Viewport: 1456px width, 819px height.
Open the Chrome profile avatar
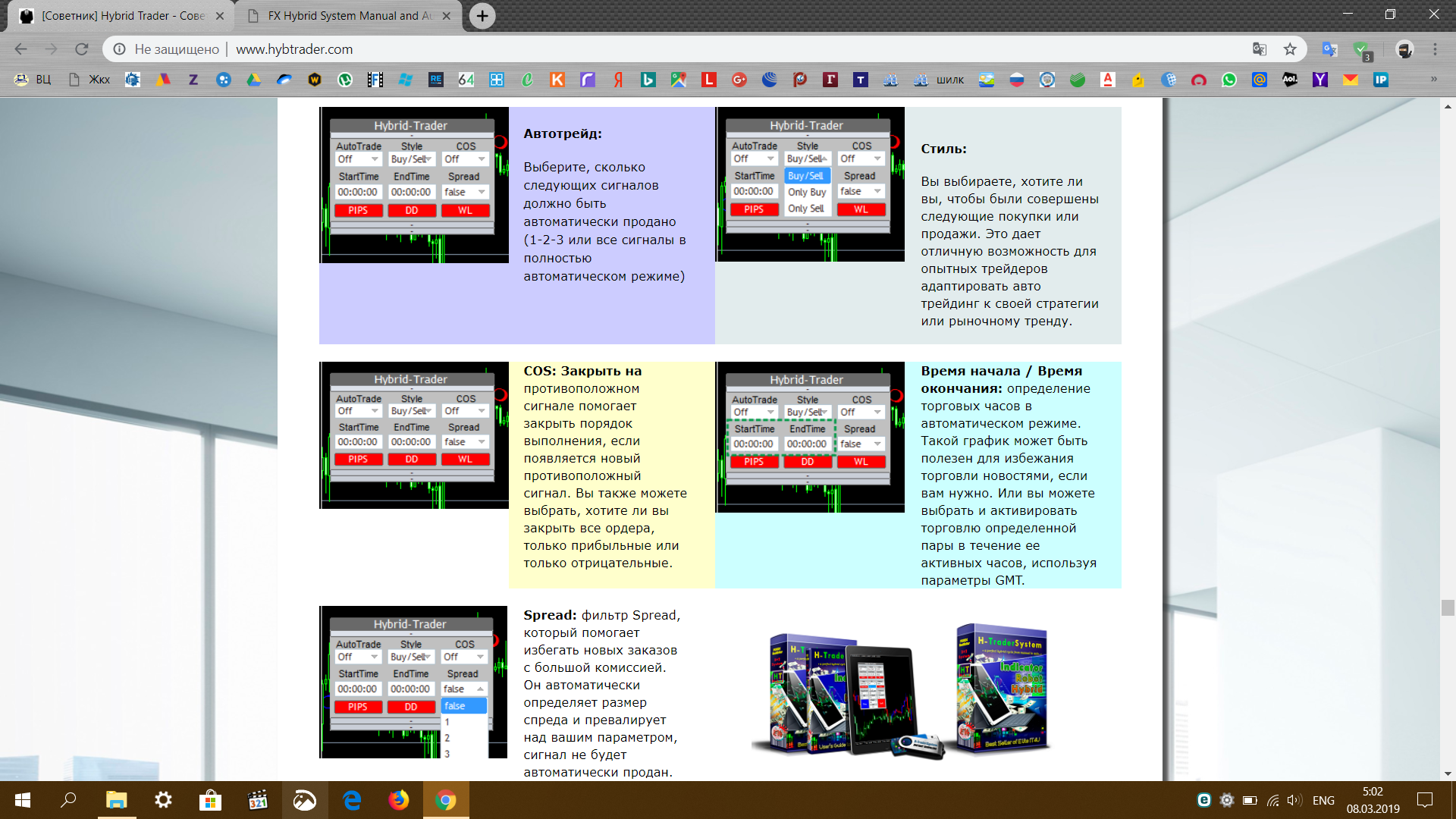(1404, 49)
